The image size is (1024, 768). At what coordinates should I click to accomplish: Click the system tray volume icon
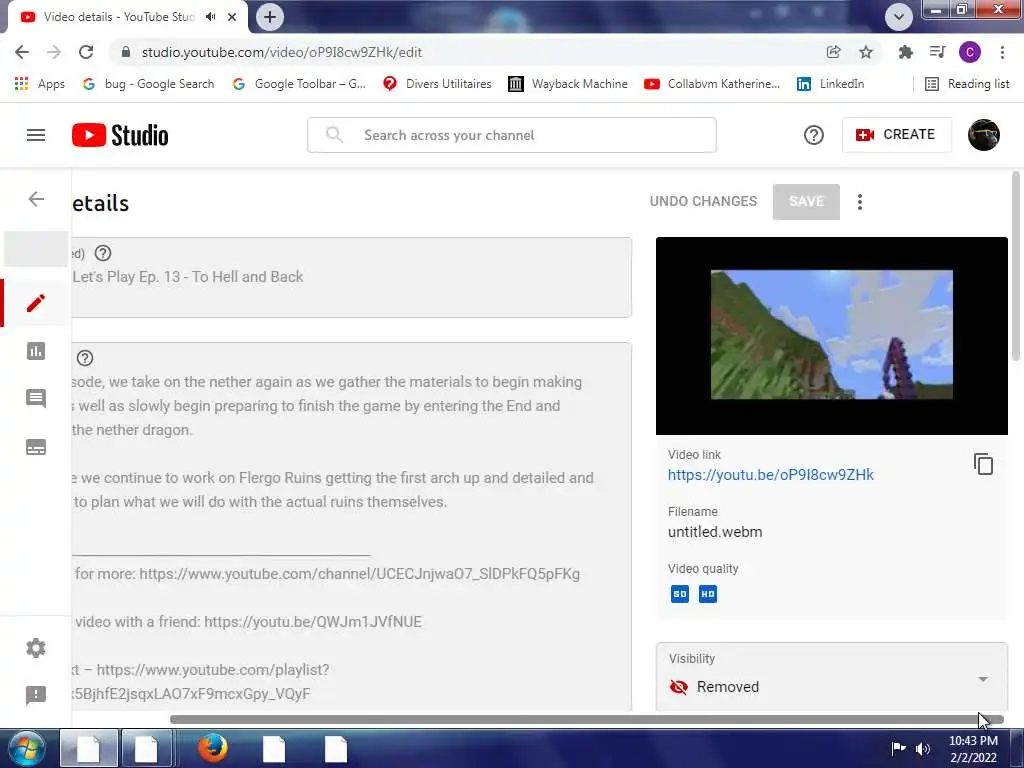click(x=923, y=749)
